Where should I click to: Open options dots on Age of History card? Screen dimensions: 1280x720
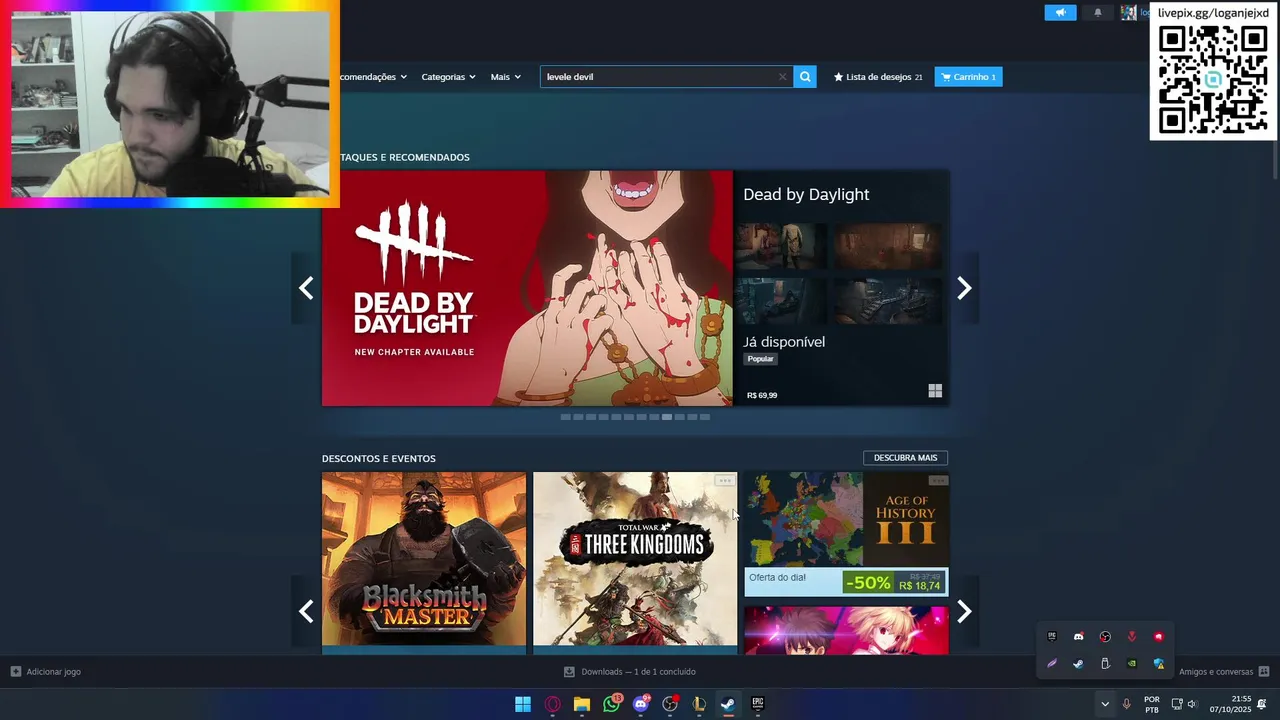938,481
